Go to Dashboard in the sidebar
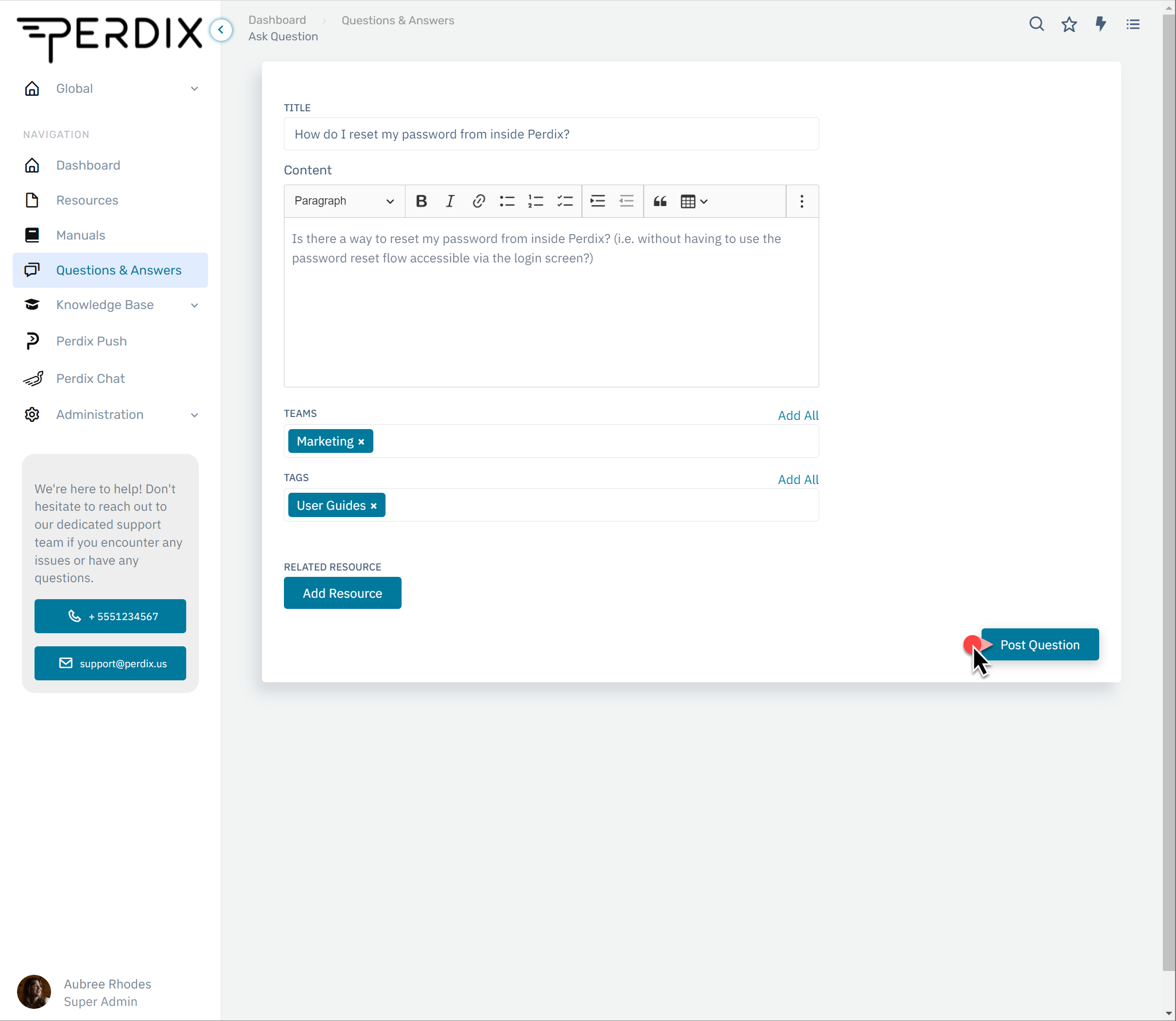 click(x=110, y=165)
